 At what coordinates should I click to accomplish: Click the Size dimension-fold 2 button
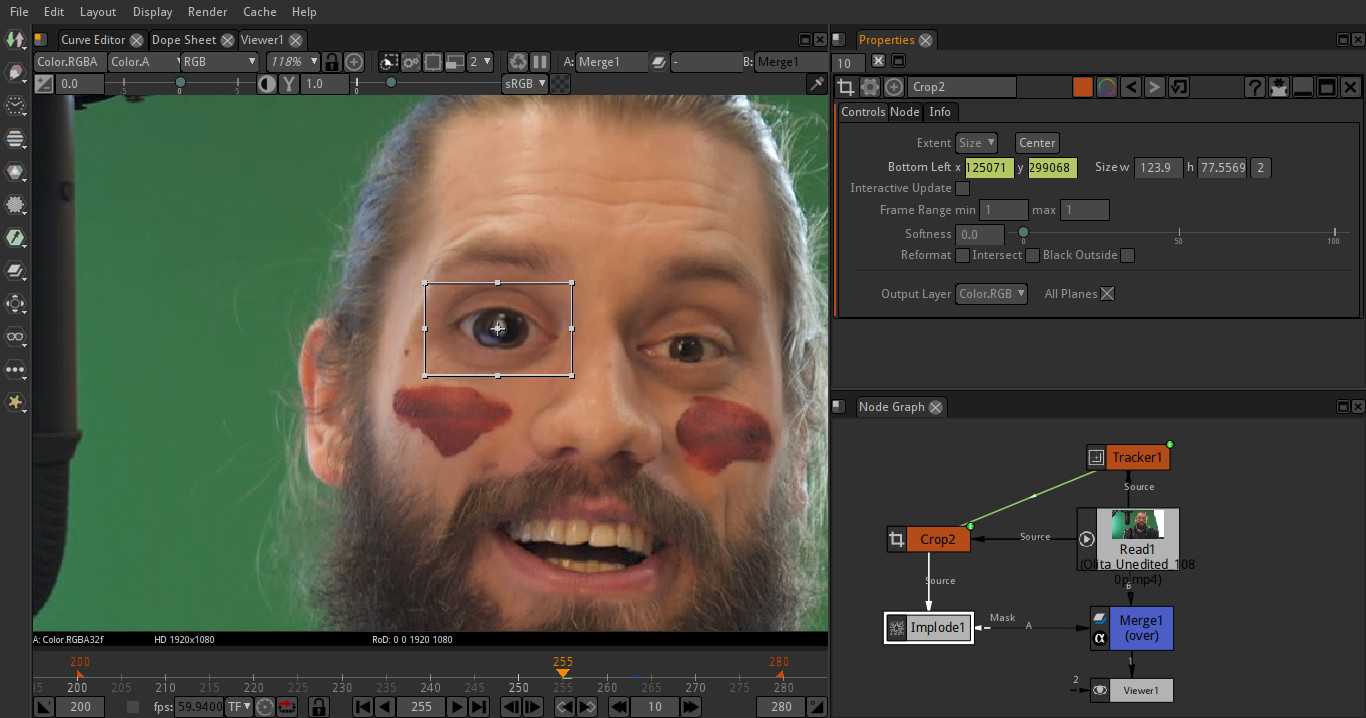[1261, 168]
